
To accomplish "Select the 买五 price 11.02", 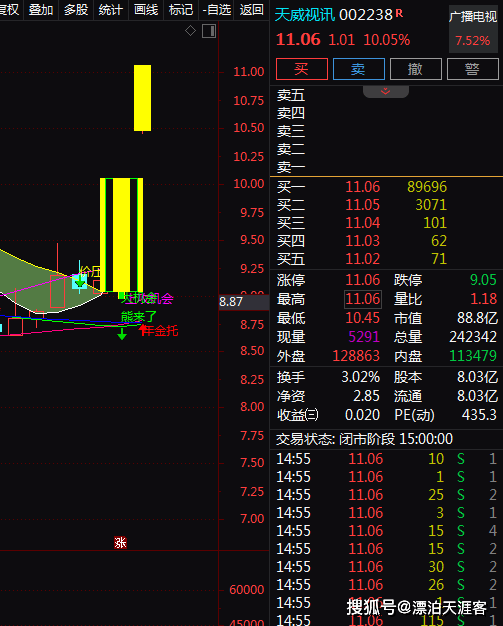I will pos(362,259).
